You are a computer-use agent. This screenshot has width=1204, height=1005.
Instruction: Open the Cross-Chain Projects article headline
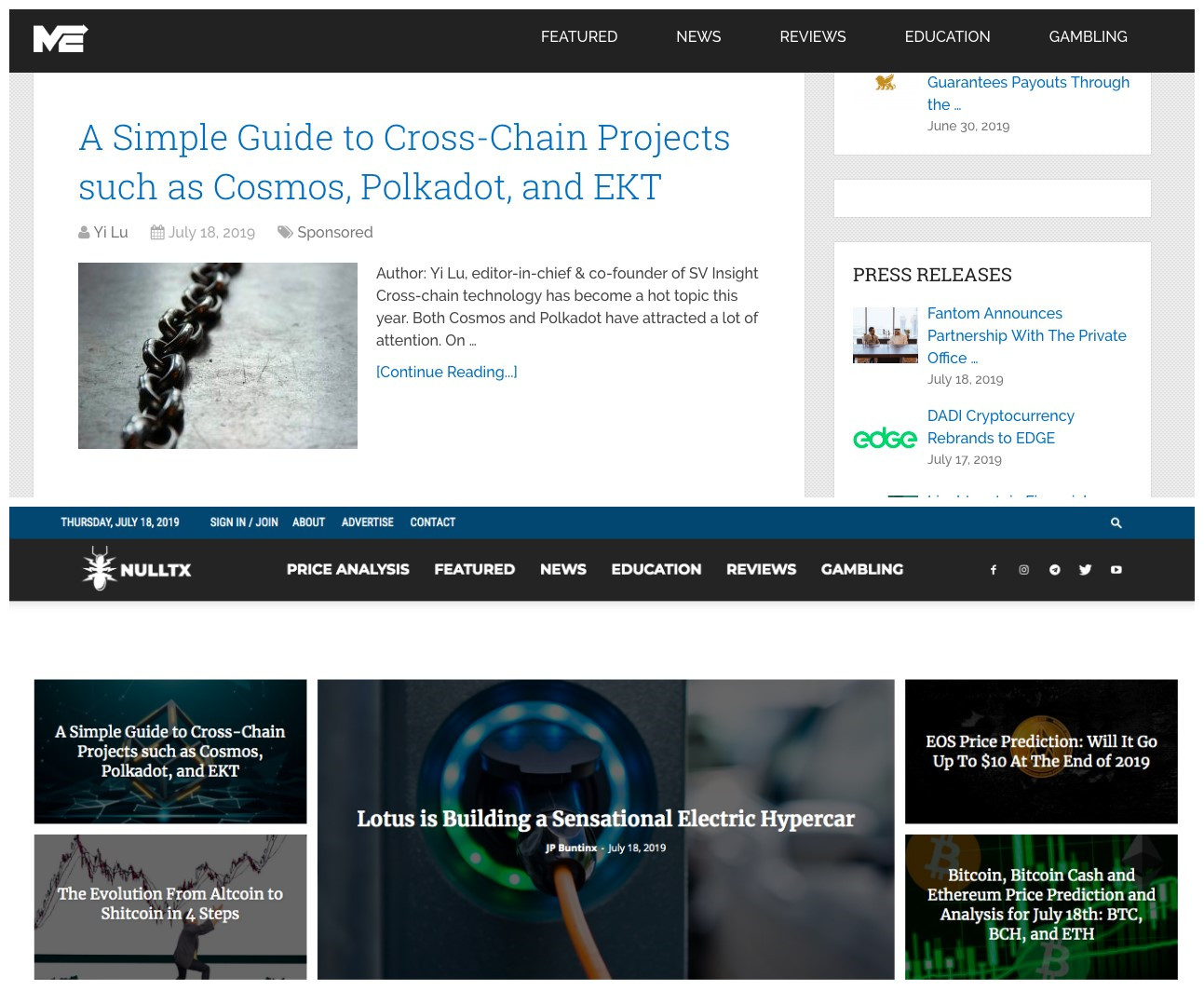404,162
